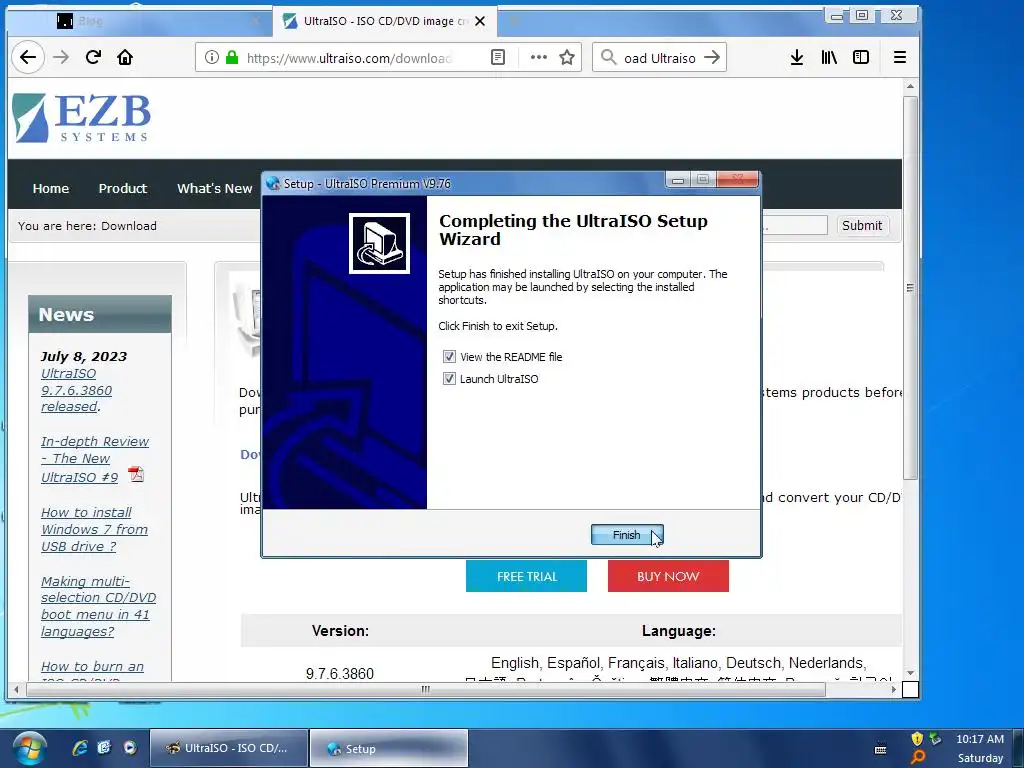Click the browser search box

click(660, 57)
